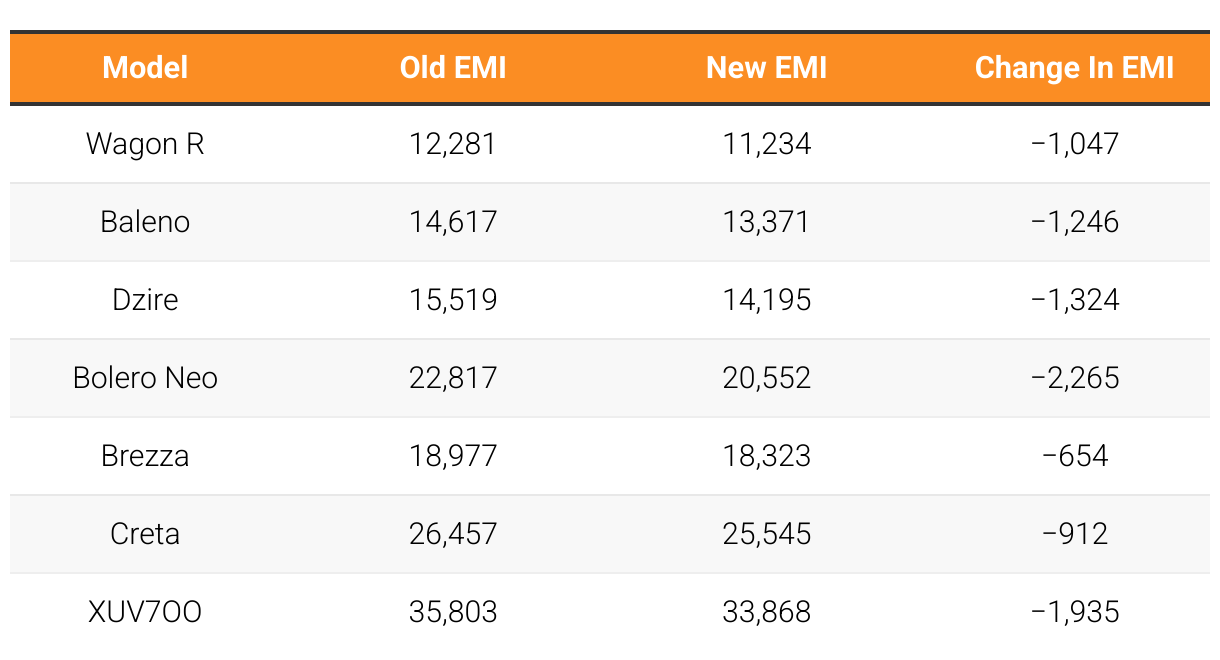
Task: Click the Old EMI column header
Action: point(453,68)
